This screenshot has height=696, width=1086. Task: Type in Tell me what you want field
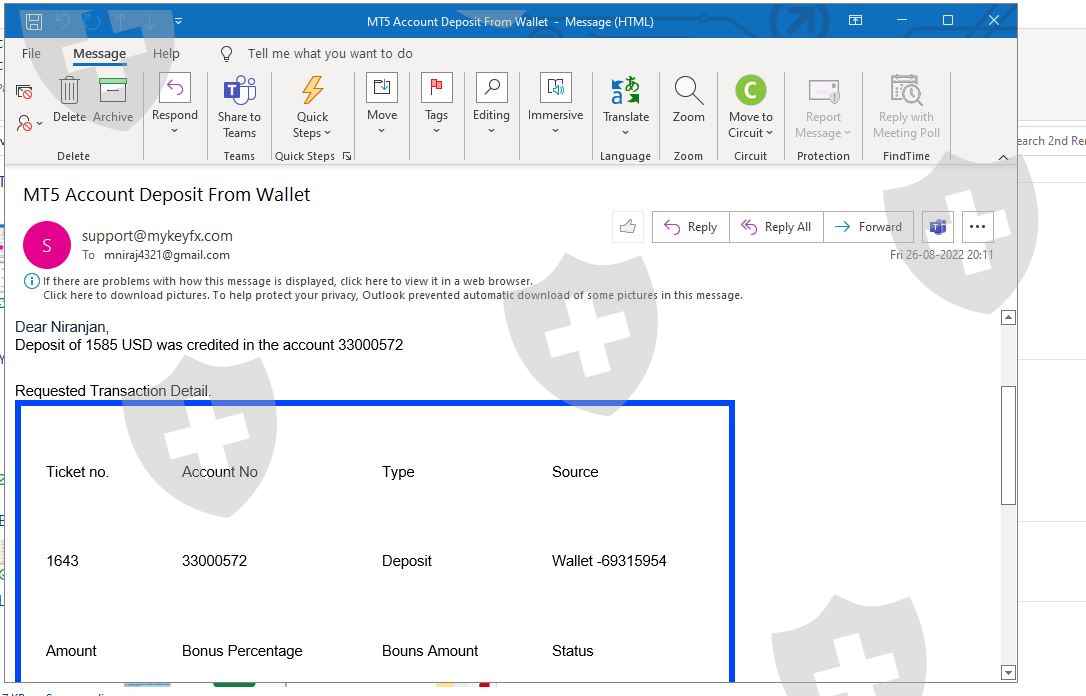330,54
